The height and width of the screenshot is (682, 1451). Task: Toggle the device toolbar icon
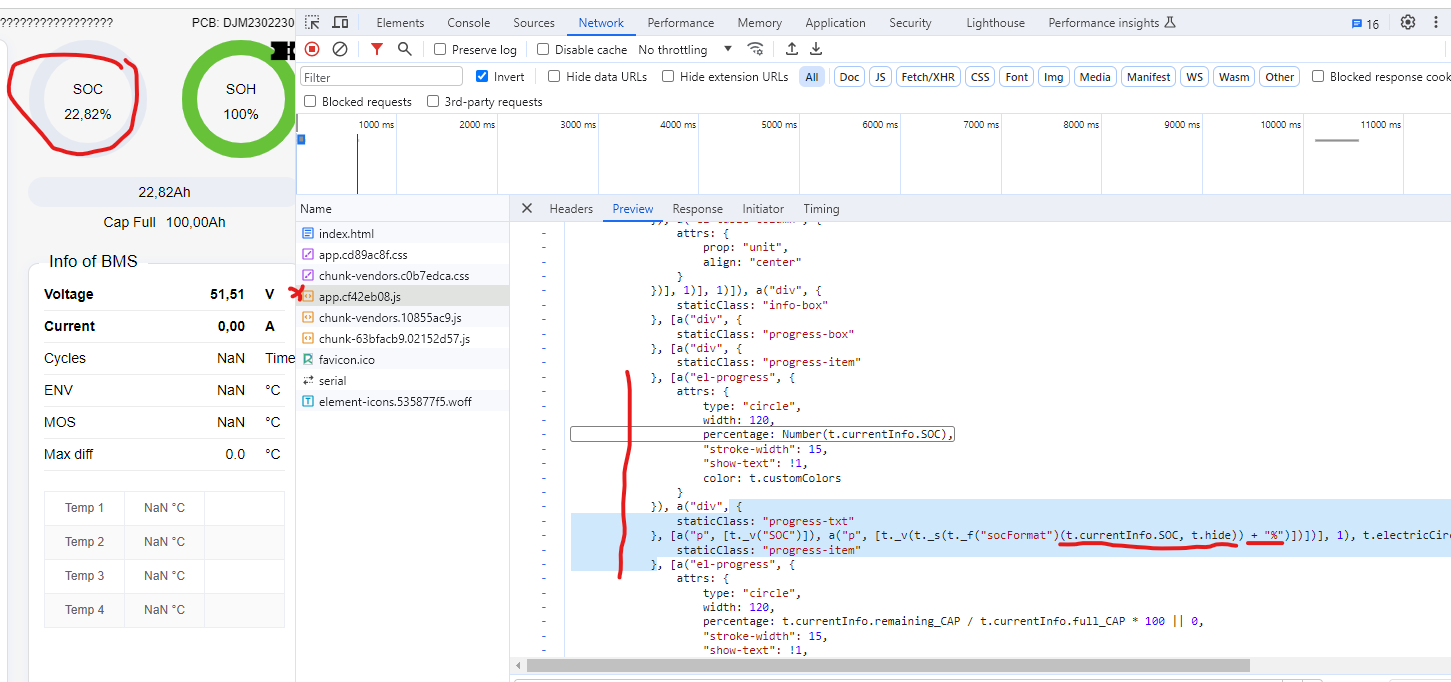tap(340, 22)
